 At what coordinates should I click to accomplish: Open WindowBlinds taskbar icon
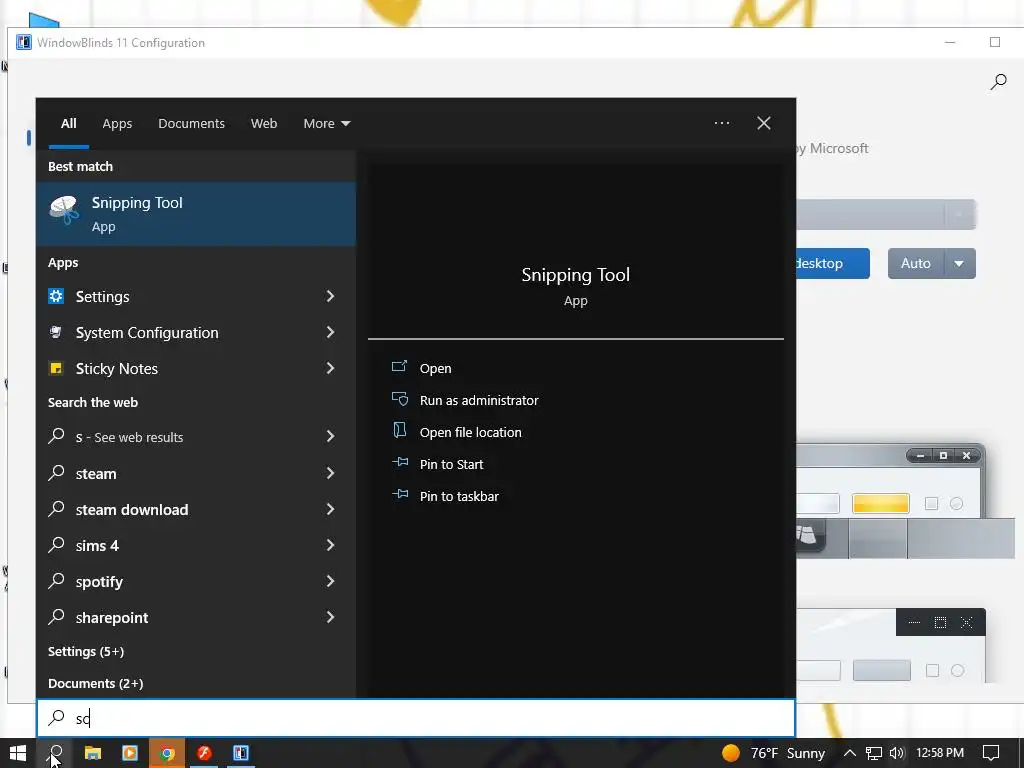pyautogui.click(x=241, y=753)
